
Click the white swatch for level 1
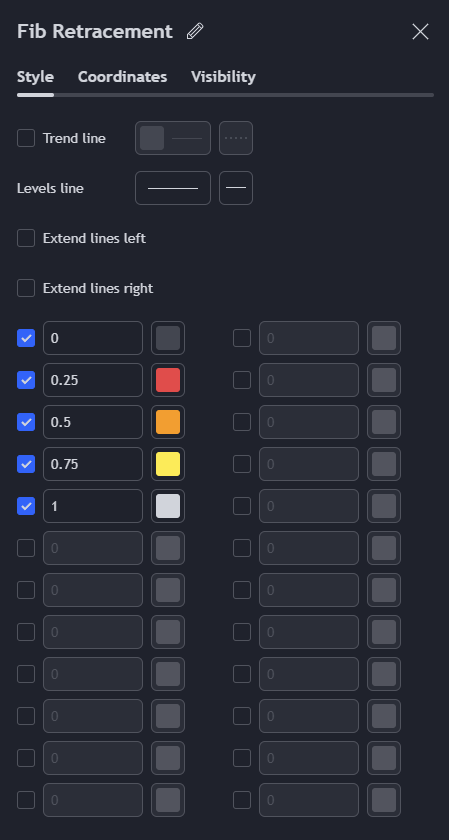coord(168,506)
